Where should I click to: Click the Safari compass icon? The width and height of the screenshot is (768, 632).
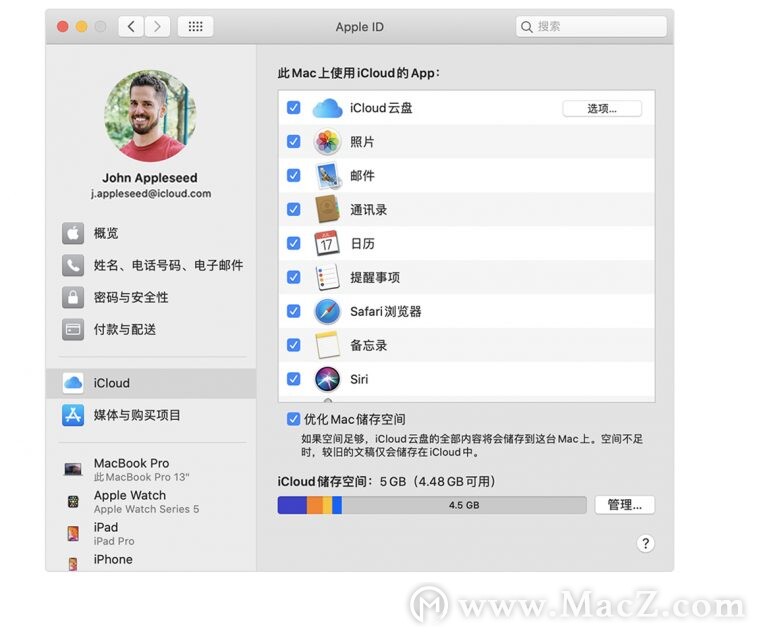(x=327, y=312)
